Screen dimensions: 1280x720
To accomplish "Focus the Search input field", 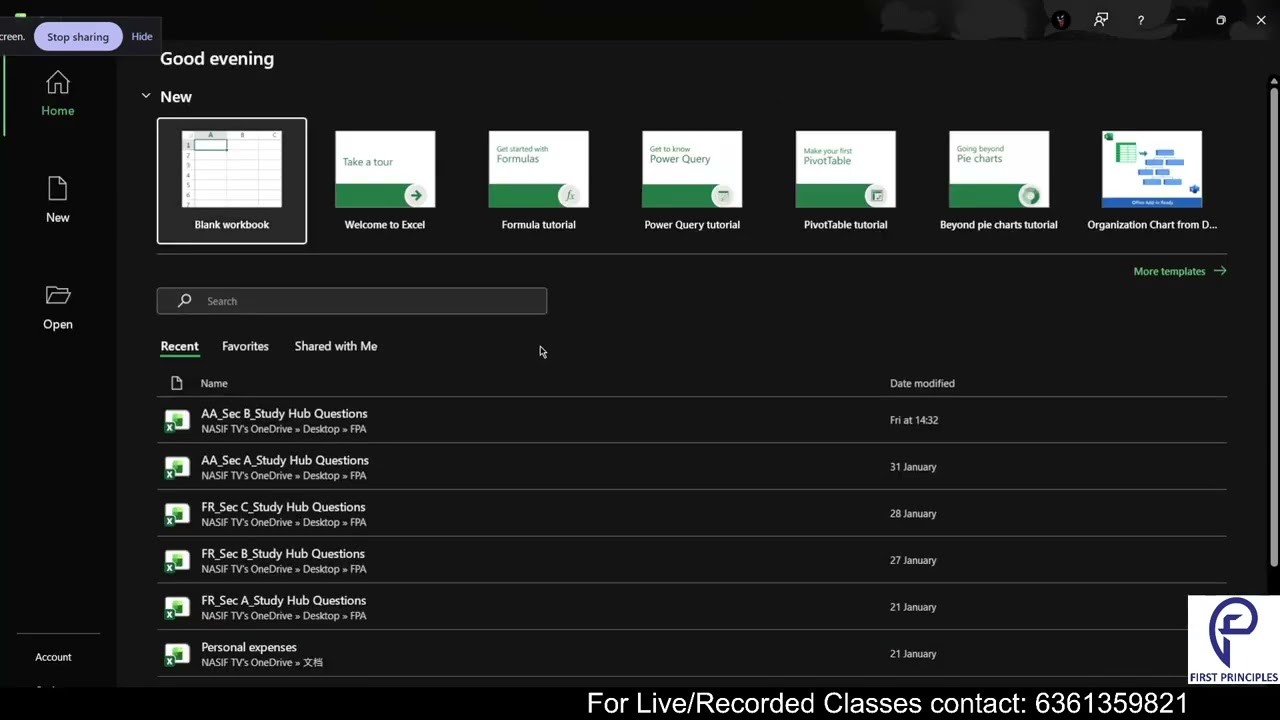I will click(x=352, y=301).
